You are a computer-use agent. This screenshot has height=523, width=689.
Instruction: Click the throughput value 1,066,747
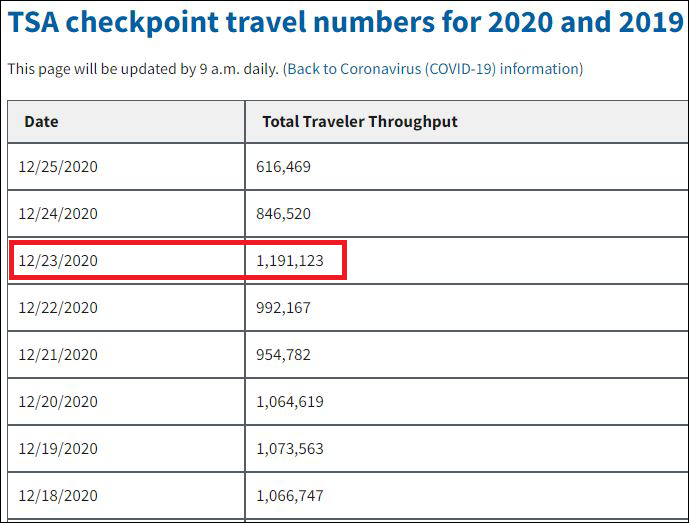point(290,496)
